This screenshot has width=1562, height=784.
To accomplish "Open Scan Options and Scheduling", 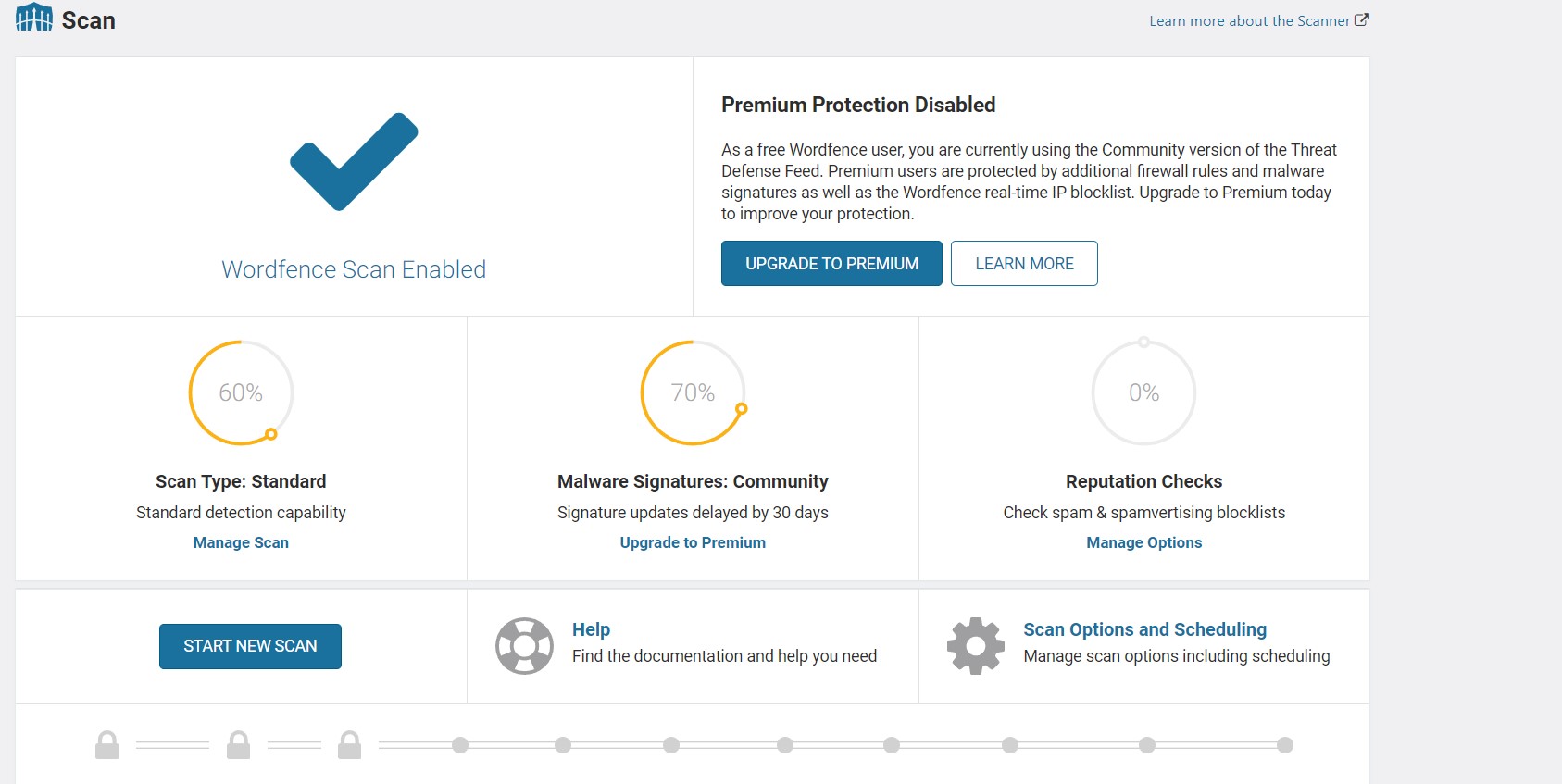I will 1144,629.
